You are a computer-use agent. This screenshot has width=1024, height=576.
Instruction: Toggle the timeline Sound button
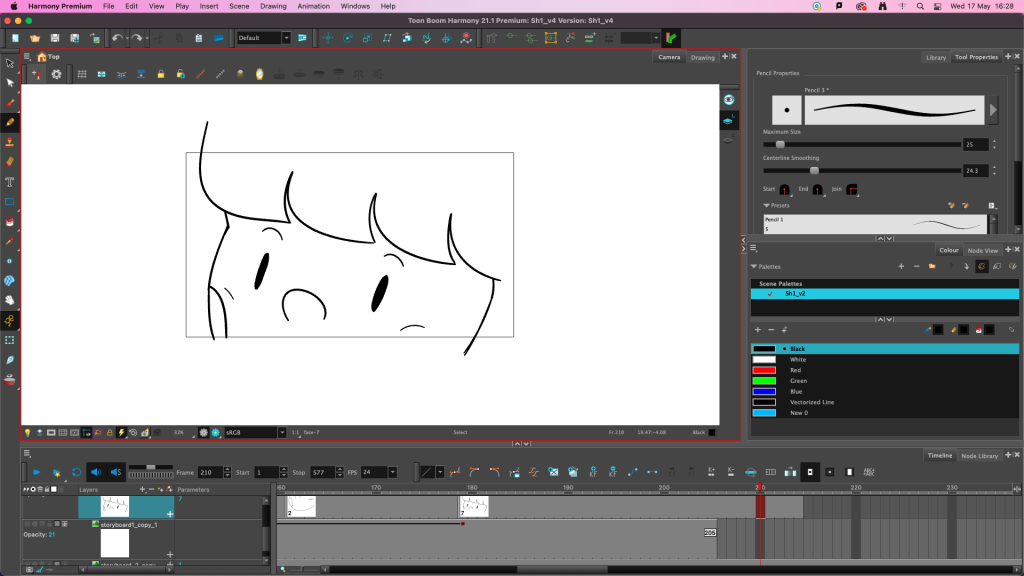click(x=96, y=472)
